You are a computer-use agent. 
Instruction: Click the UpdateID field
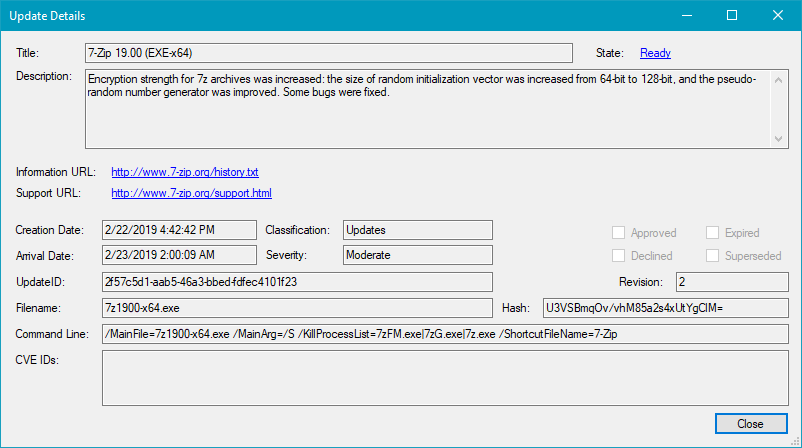[297, 282]
